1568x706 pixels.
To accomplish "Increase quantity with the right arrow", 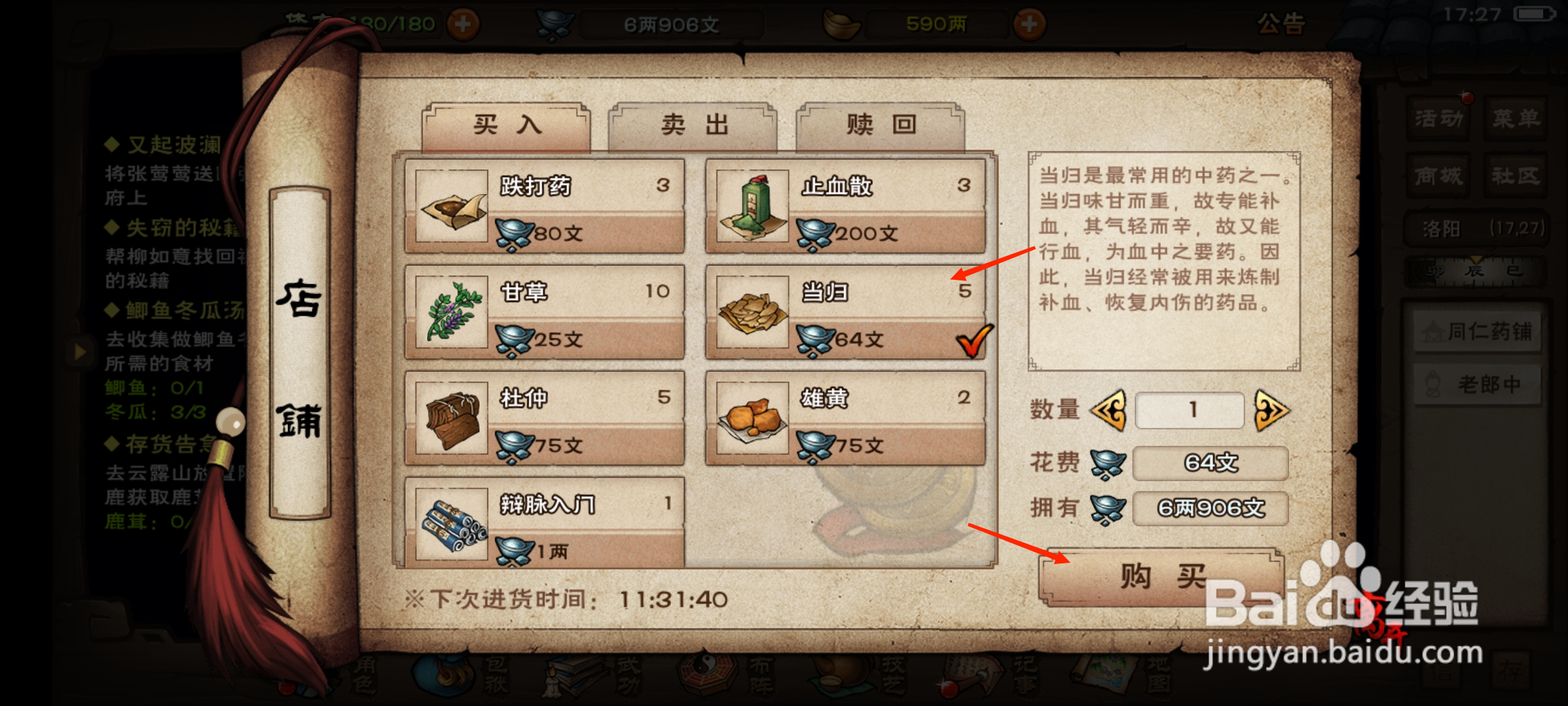I will (1271, 410).
